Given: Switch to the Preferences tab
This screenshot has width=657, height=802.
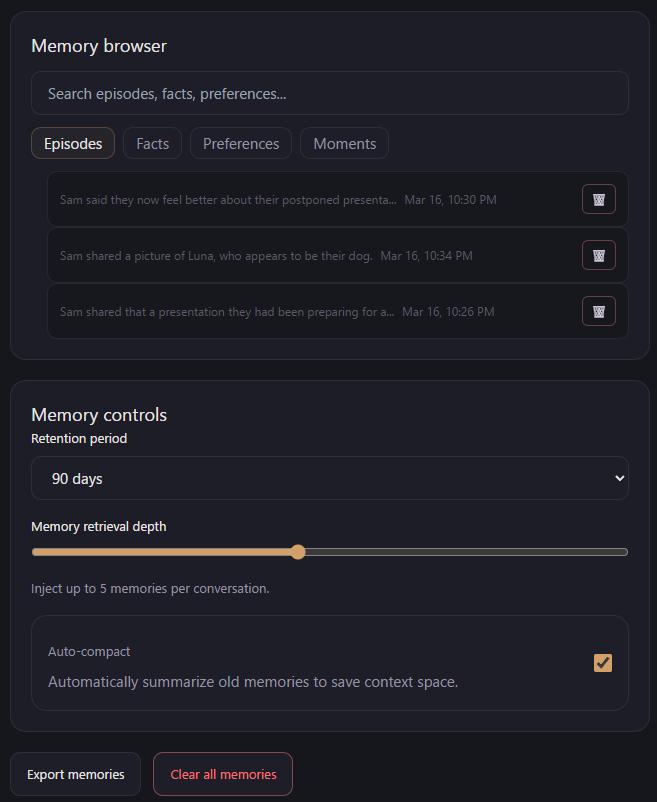Looking at the screenshot, I should [240, 143].
